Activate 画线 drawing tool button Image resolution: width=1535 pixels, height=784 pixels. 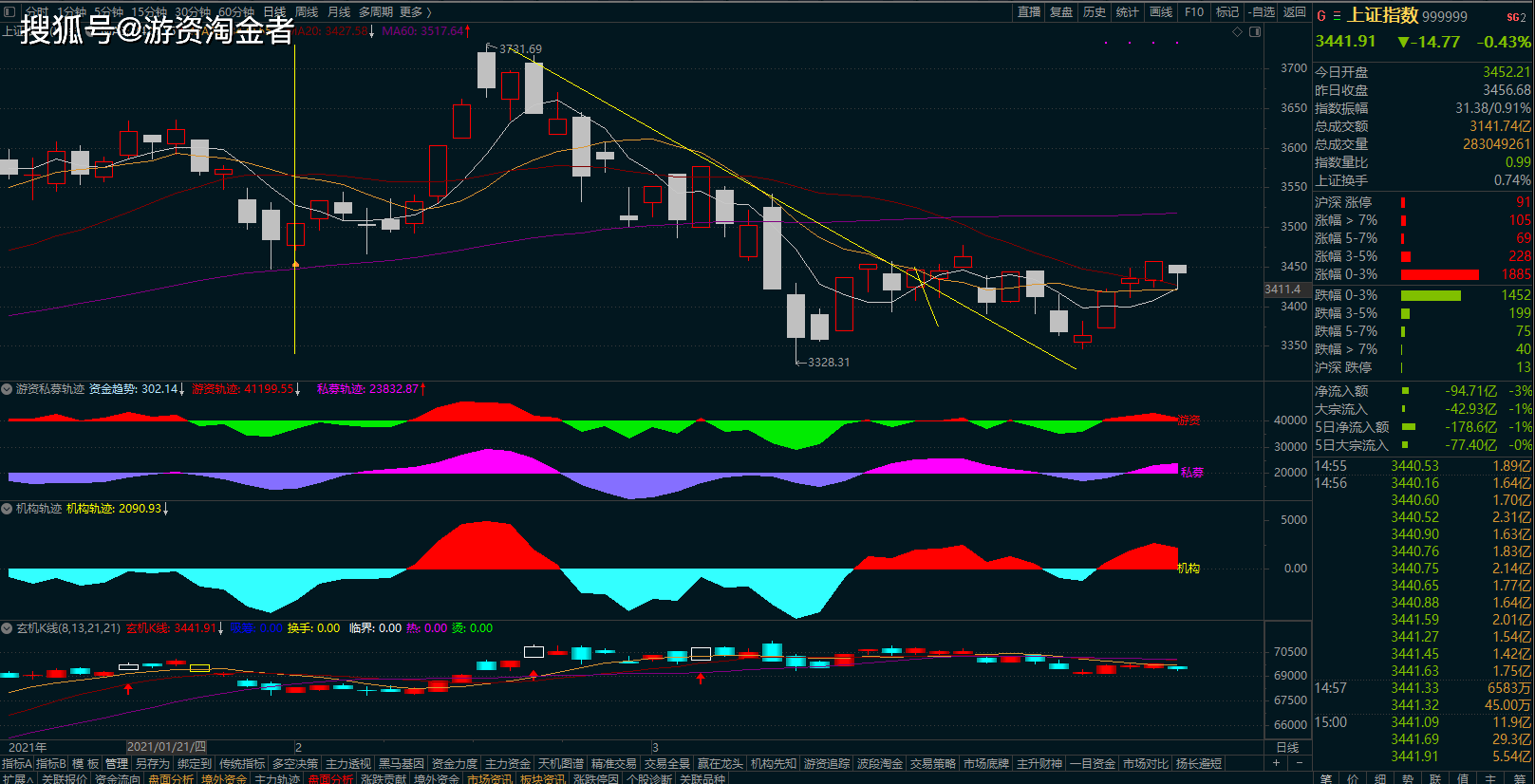(1161, 12)
